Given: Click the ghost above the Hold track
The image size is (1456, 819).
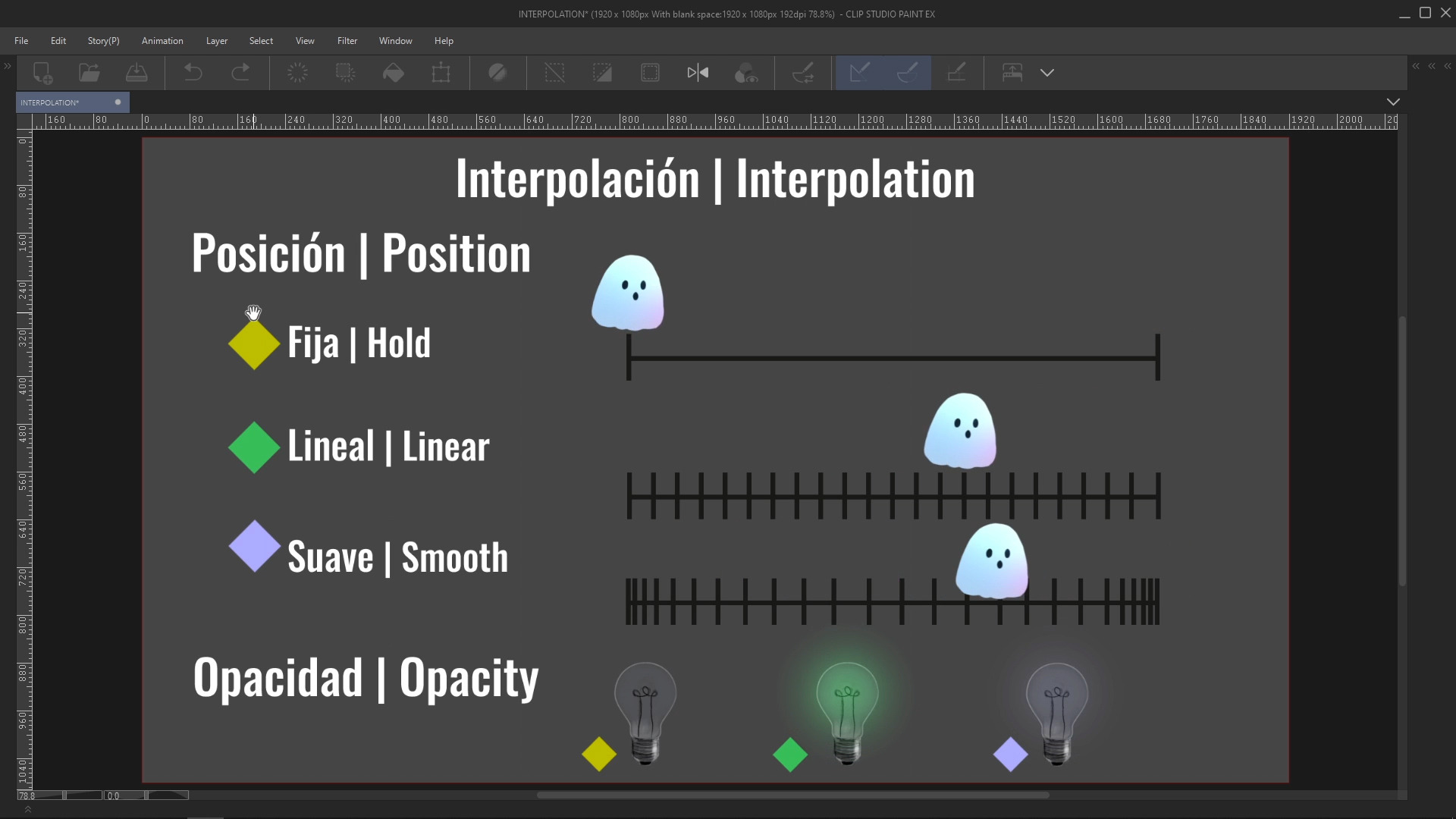Looking at the screenshot, I should 628,293.
